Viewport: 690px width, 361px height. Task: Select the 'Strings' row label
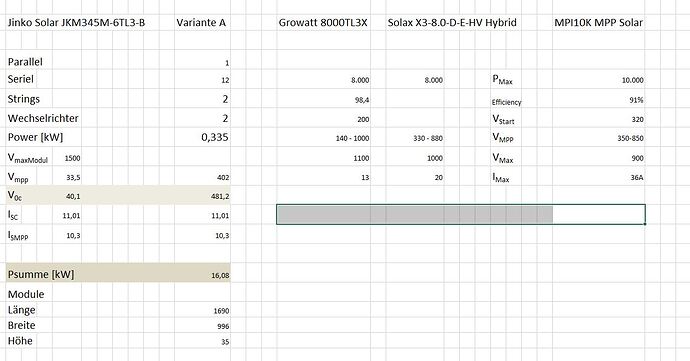[x=24, y=99]
